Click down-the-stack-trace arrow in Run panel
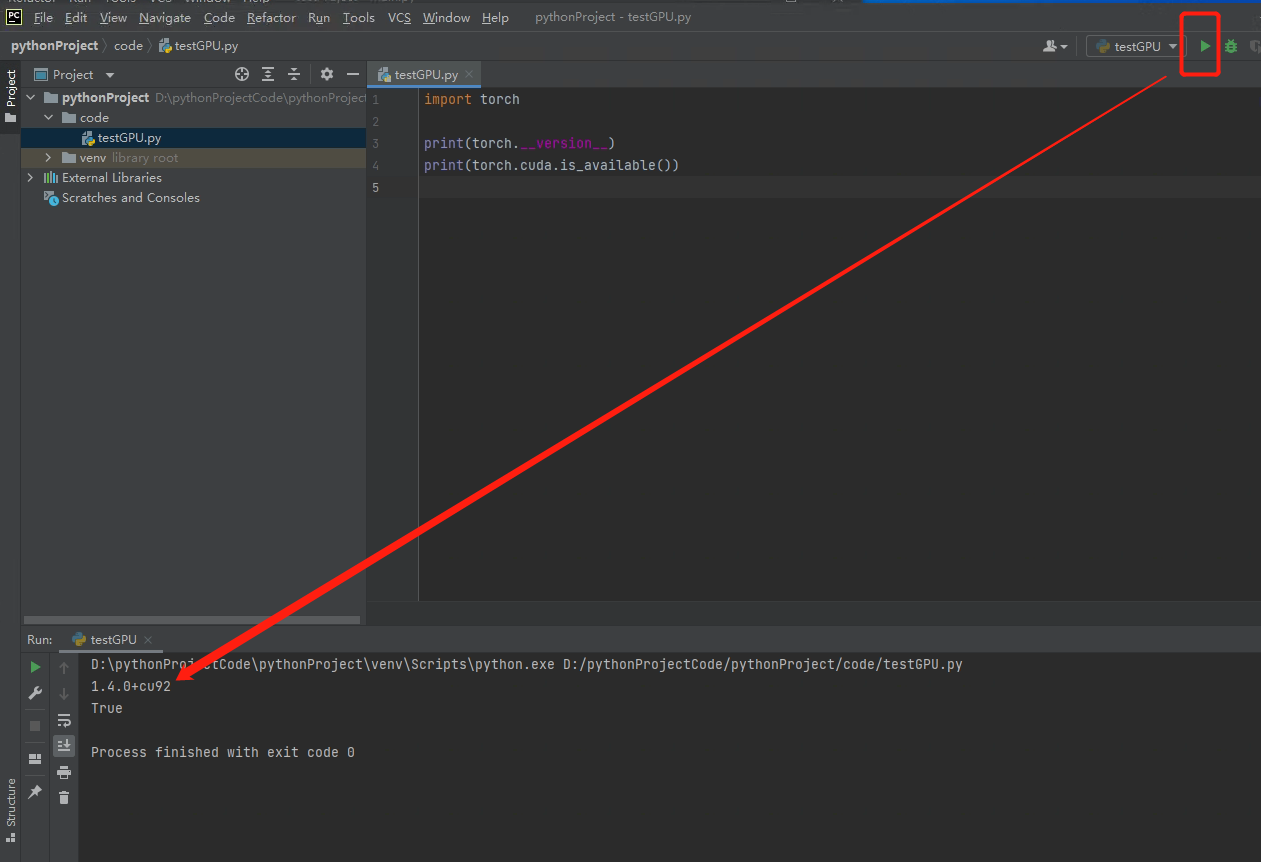This screenshot has width=1261, height=862. click(x=64, y=693)
